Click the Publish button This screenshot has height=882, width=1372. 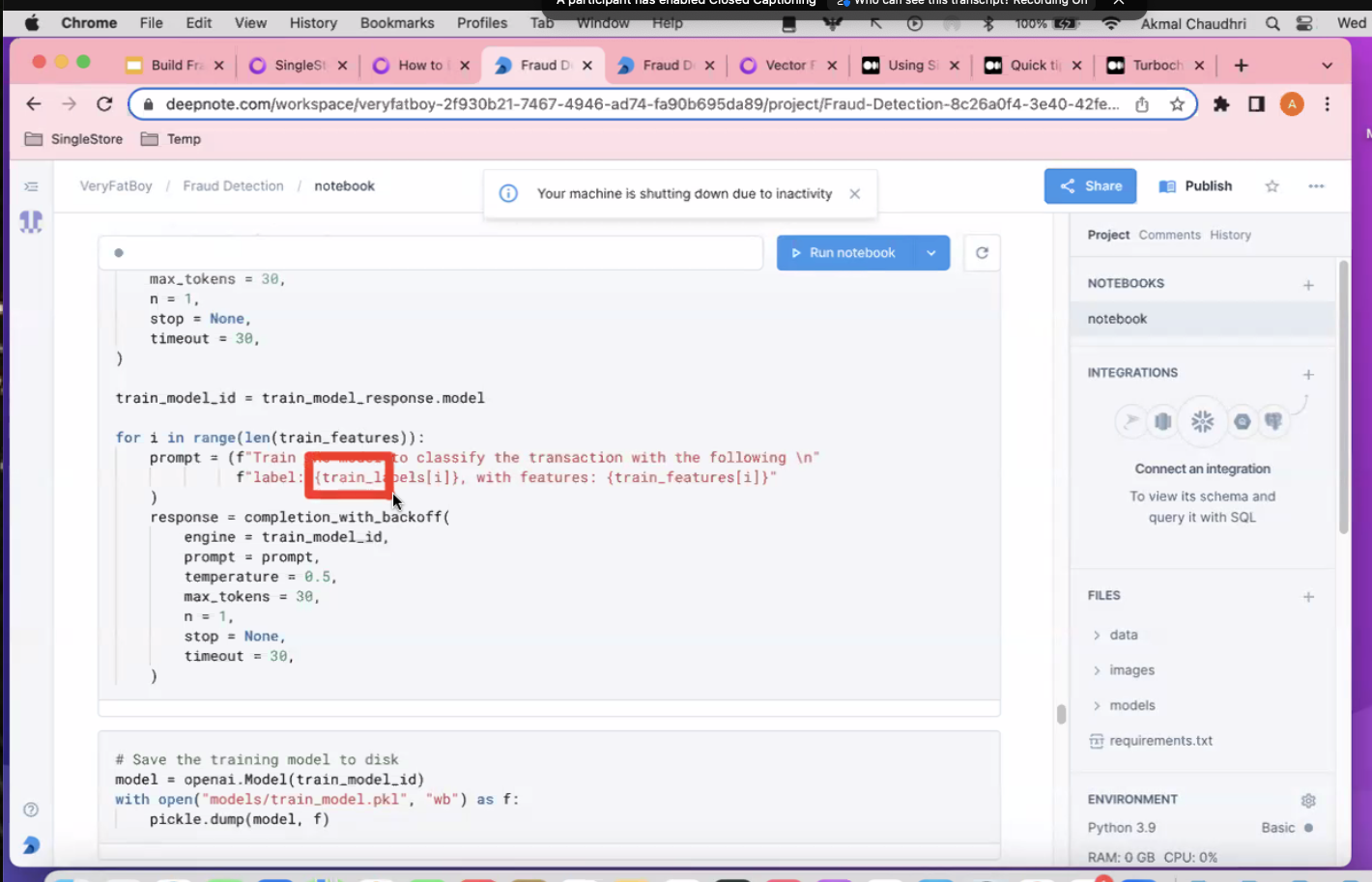coord(1196,186)
